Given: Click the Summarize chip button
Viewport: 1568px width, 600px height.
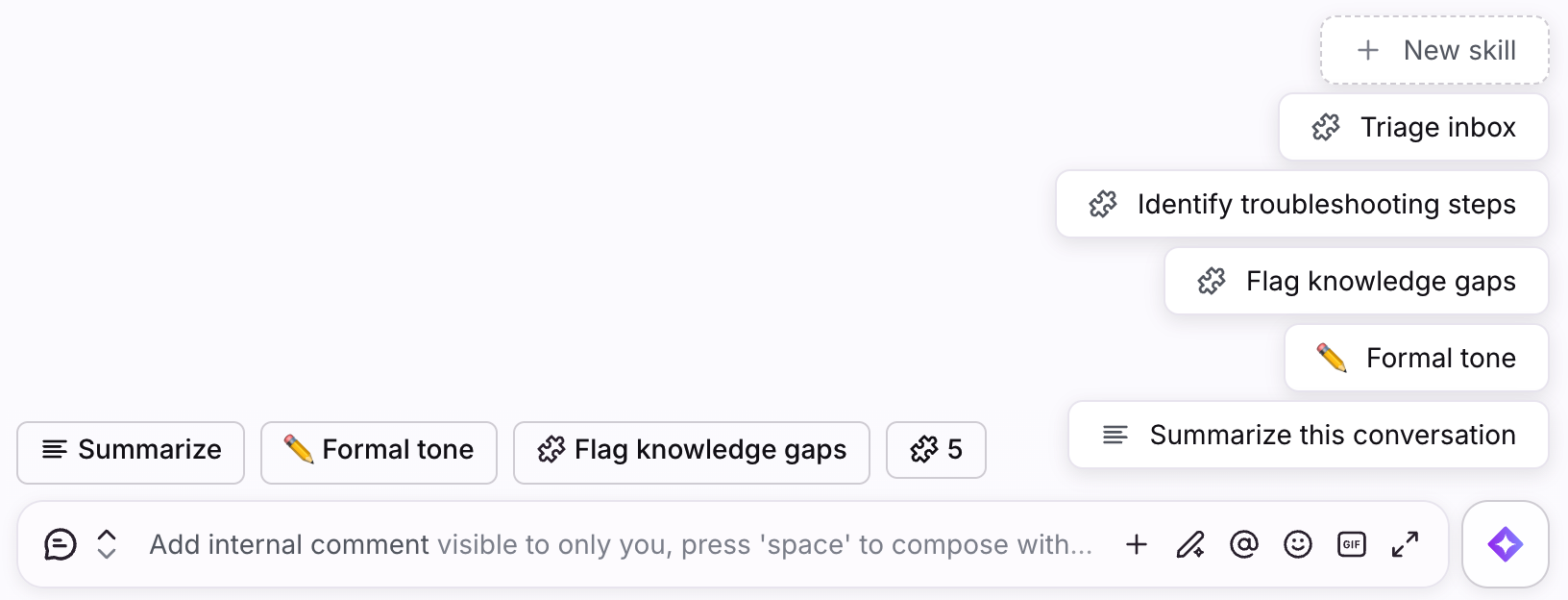Looking at the screenshot, I should coord(131,452).
